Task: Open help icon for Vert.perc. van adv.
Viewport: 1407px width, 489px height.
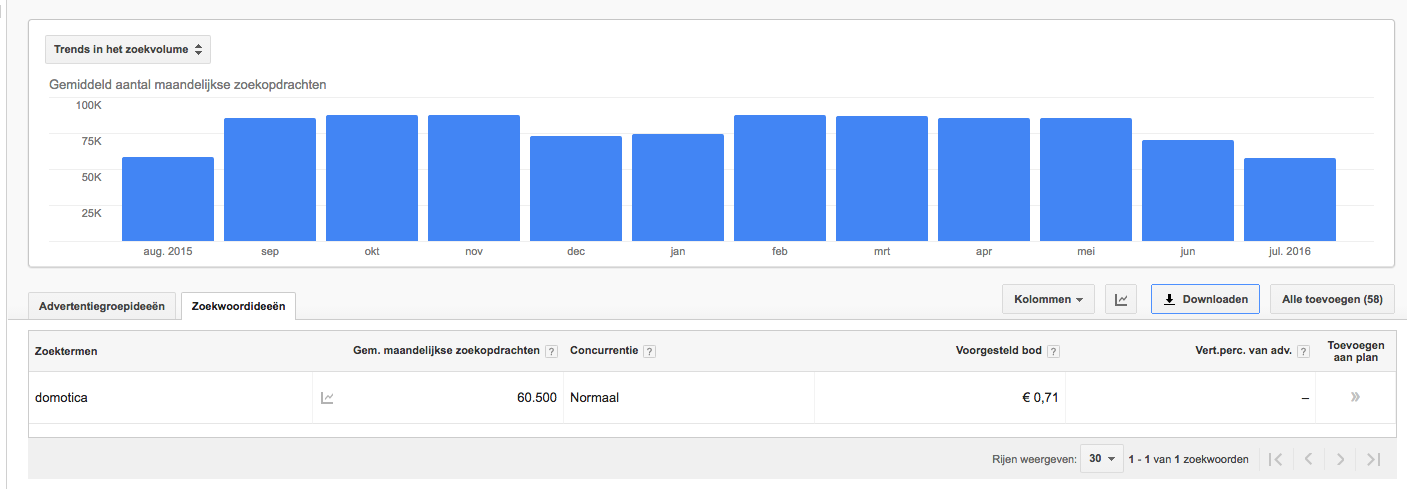Action: coord(1304,352)
